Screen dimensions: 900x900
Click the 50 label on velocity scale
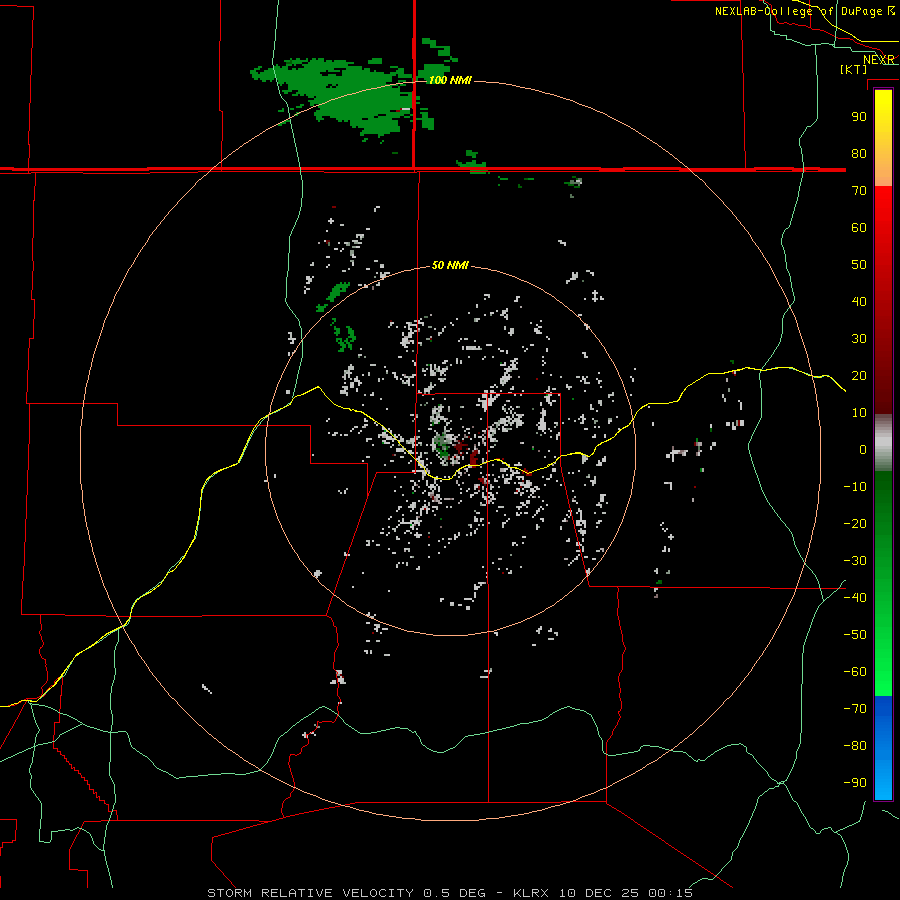tap(859, 265)
